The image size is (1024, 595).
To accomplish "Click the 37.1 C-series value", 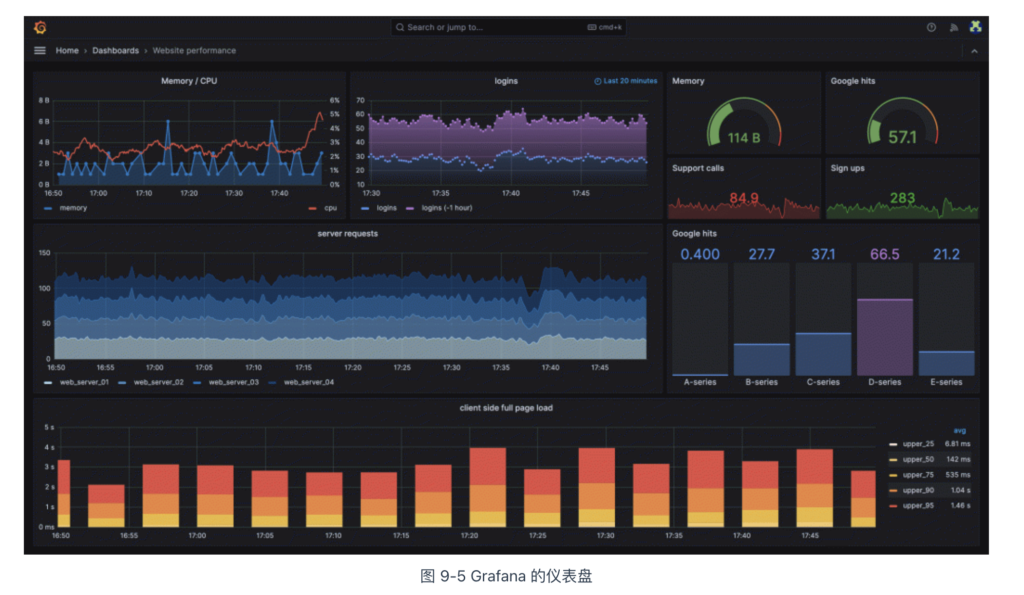I will pos(823,254).
